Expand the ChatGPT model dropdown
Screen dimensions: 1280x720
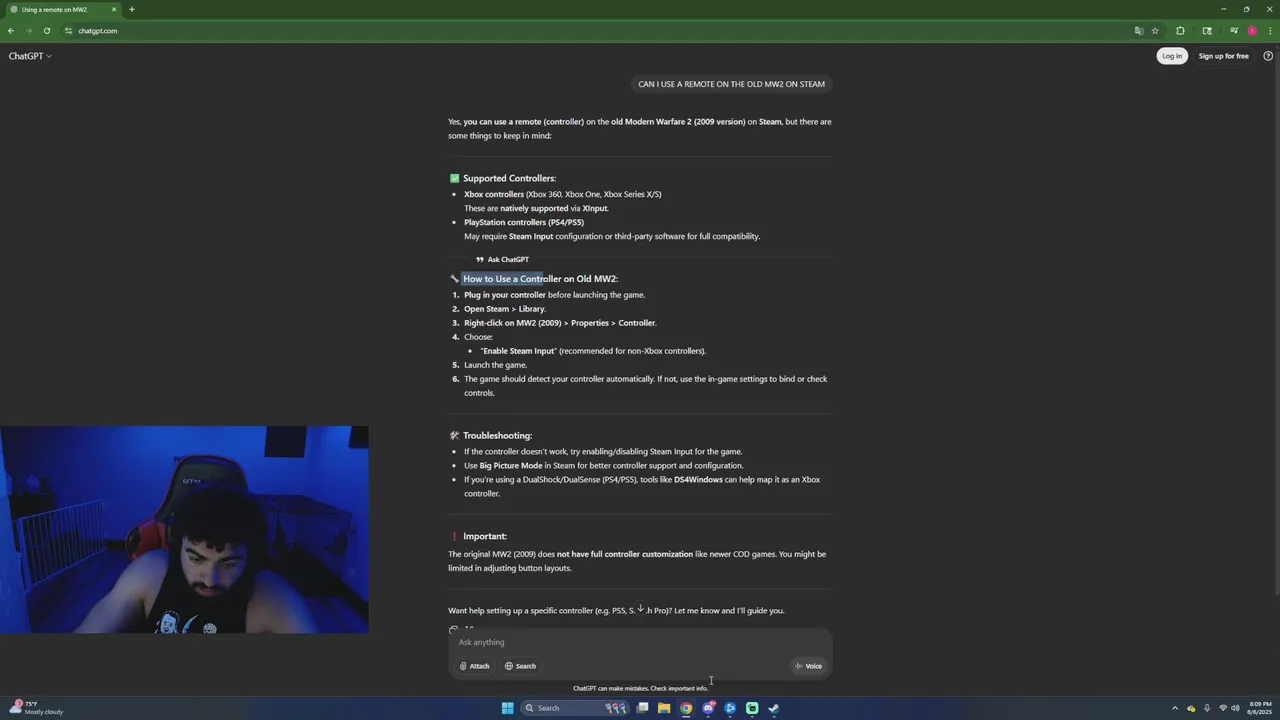click(x=30, y=56)
